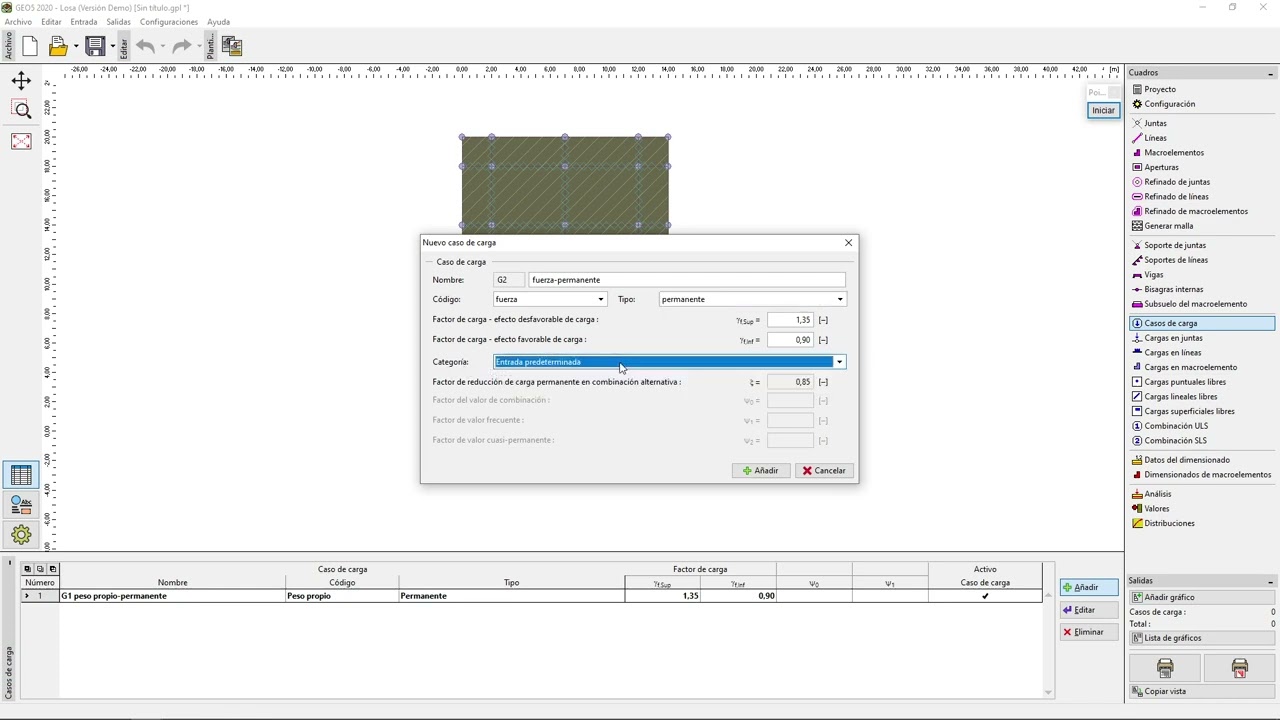Viewport: 1280px width, 720px height.
Task: Open the dropdown arrow beside the save icon
Action: [112, 46]
